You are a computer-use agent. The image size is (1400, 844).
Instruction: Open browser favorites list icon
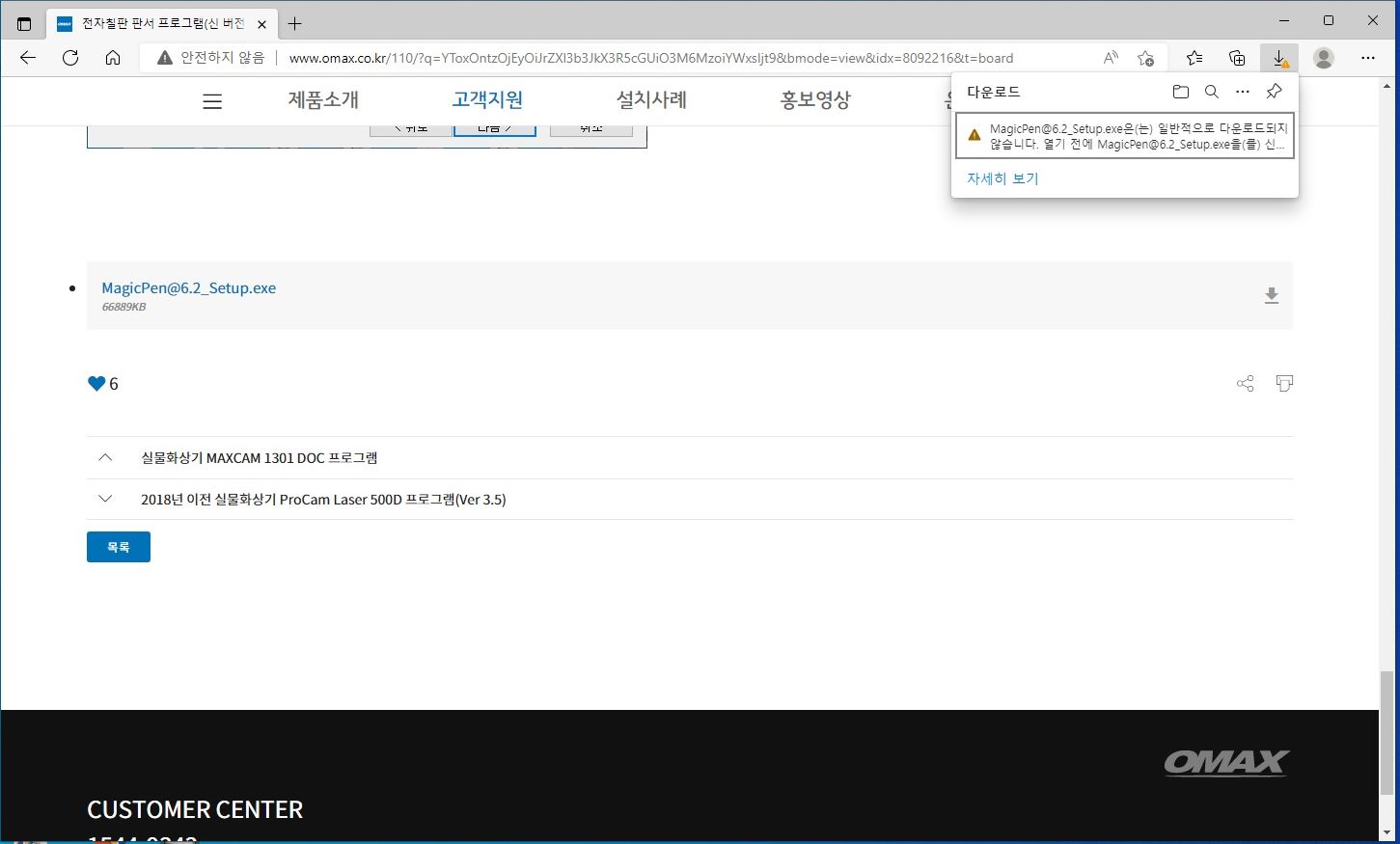point(1194,58)
